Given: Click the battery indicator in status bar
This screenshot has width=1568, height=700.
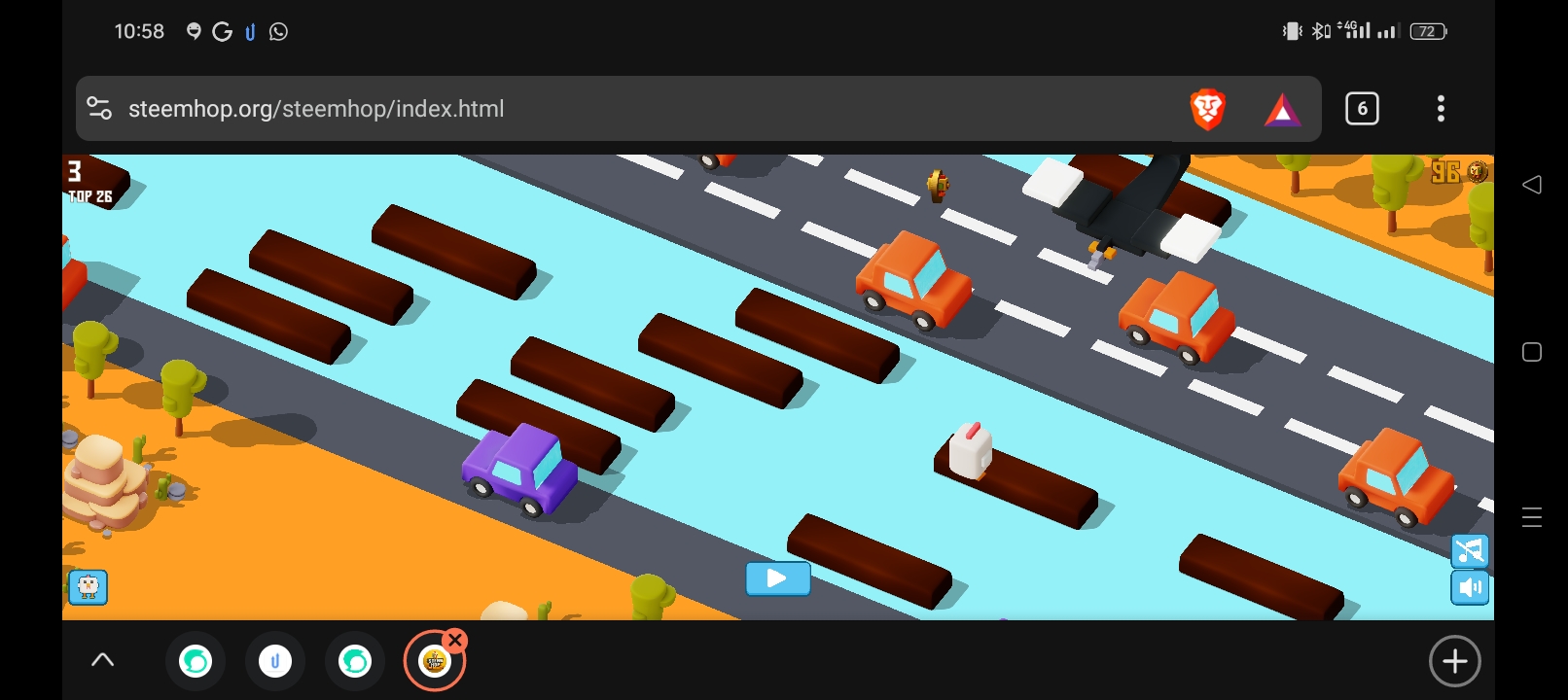Looking at the screenshot, I should (1428, 31).
